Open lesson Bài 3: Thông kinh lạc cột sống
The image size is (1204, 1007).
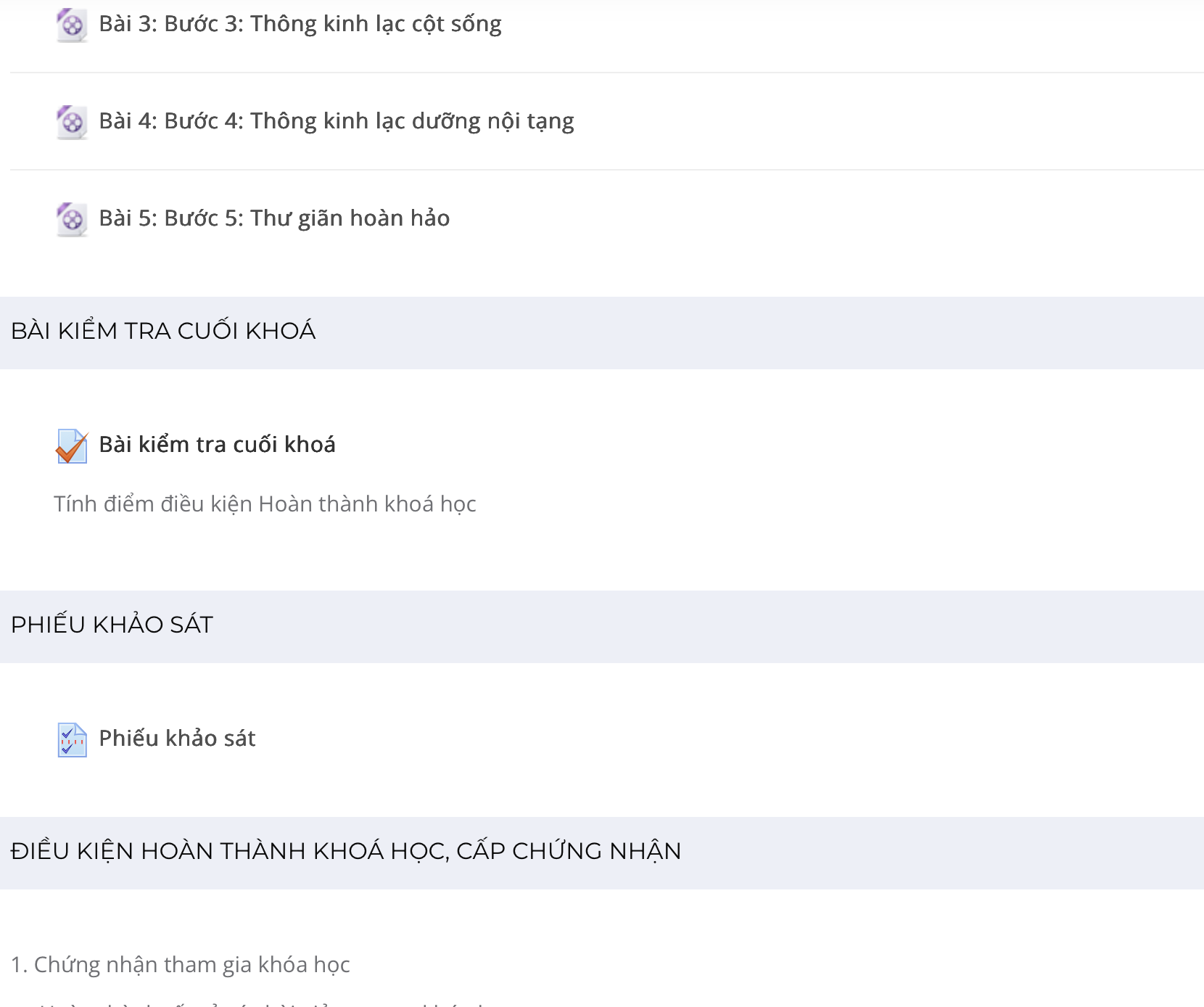point(300,24)
